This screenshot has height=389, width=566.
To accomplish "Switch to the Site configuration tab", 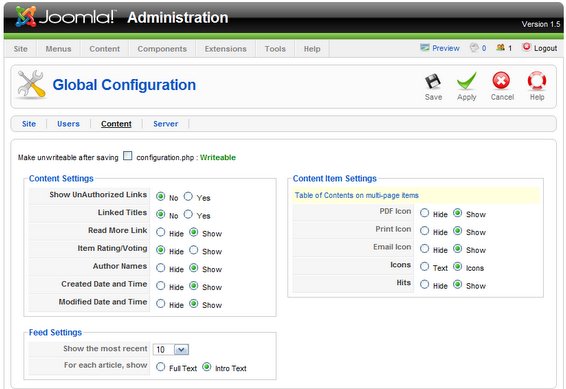I will pyautogui.click(x=29, y=124).
